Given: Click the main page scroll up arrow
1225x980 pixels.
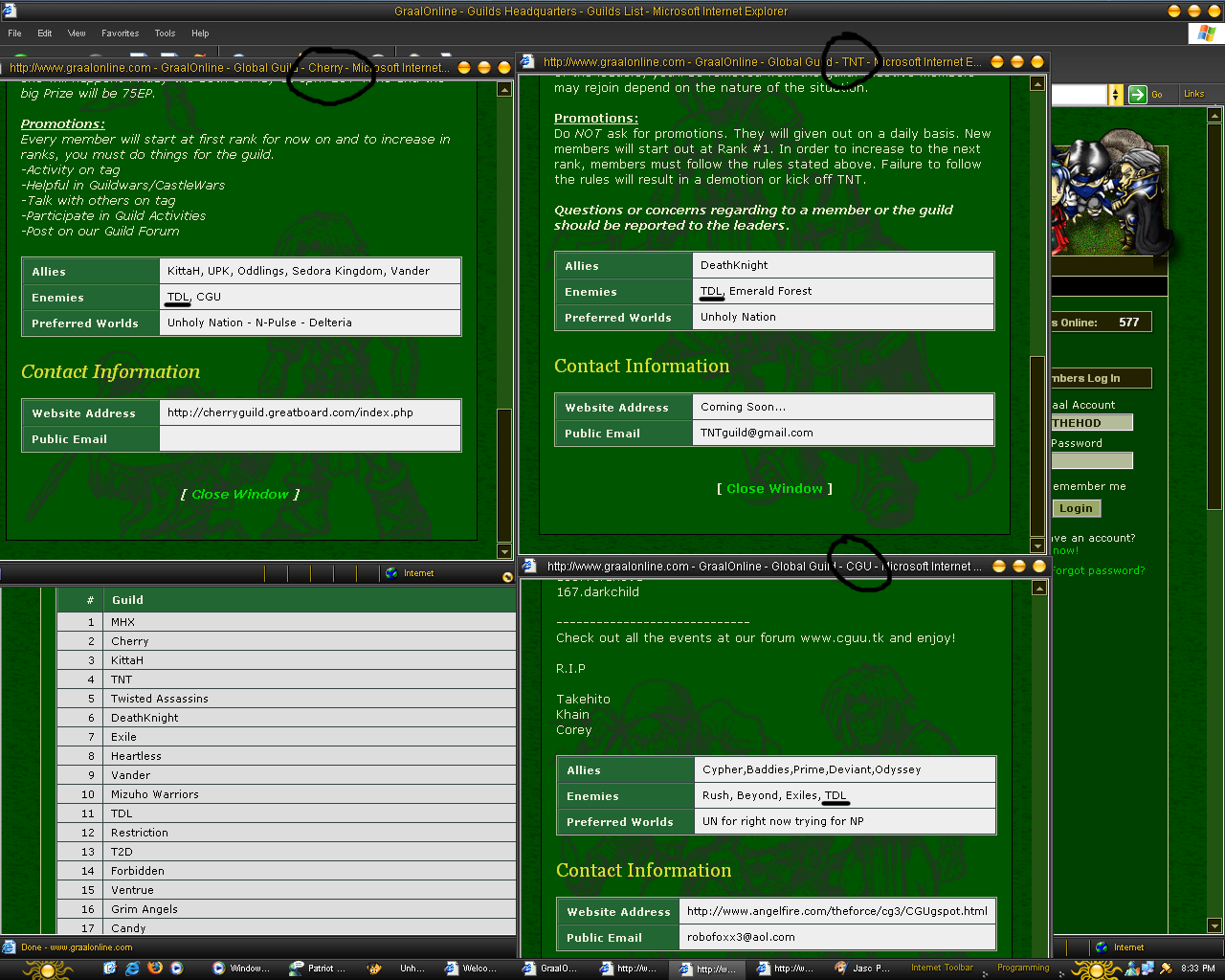Looking at the screenshot, I should (1214, 115).
